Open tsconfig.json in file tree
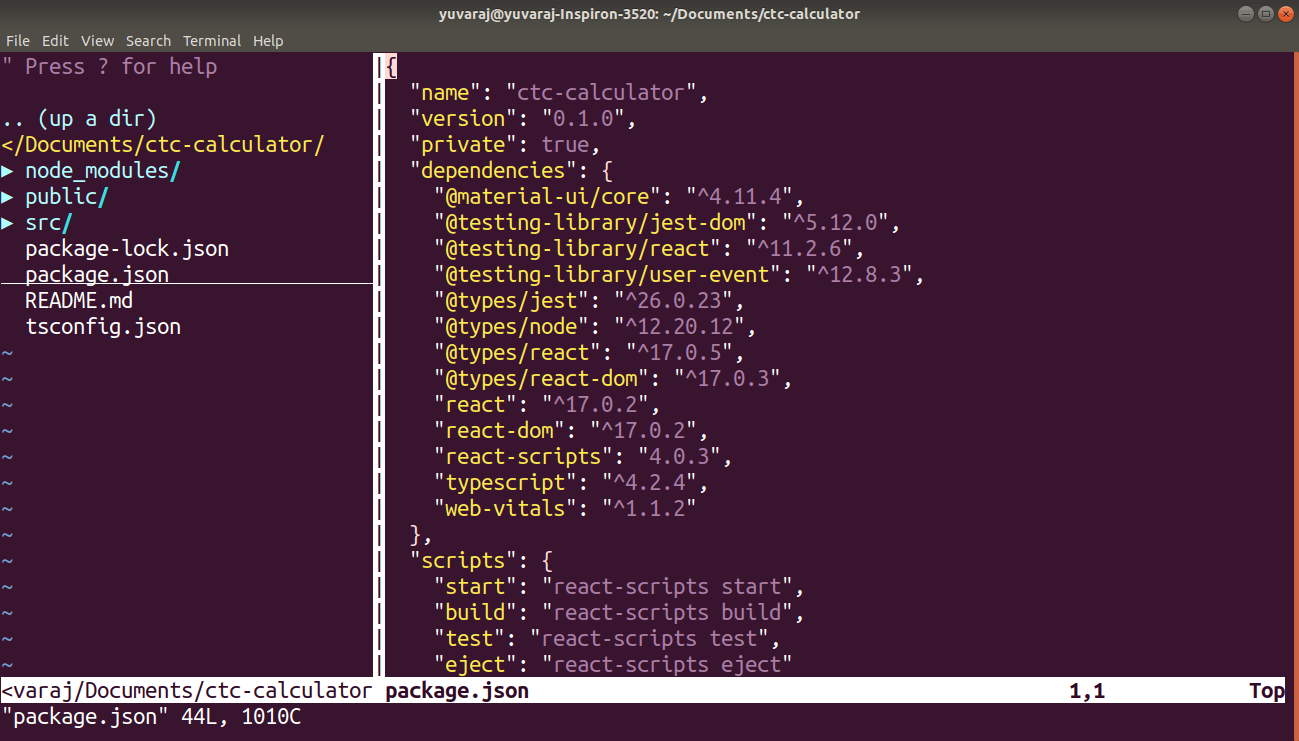Screen dimensions: 1299x741 tap(103, 327)
